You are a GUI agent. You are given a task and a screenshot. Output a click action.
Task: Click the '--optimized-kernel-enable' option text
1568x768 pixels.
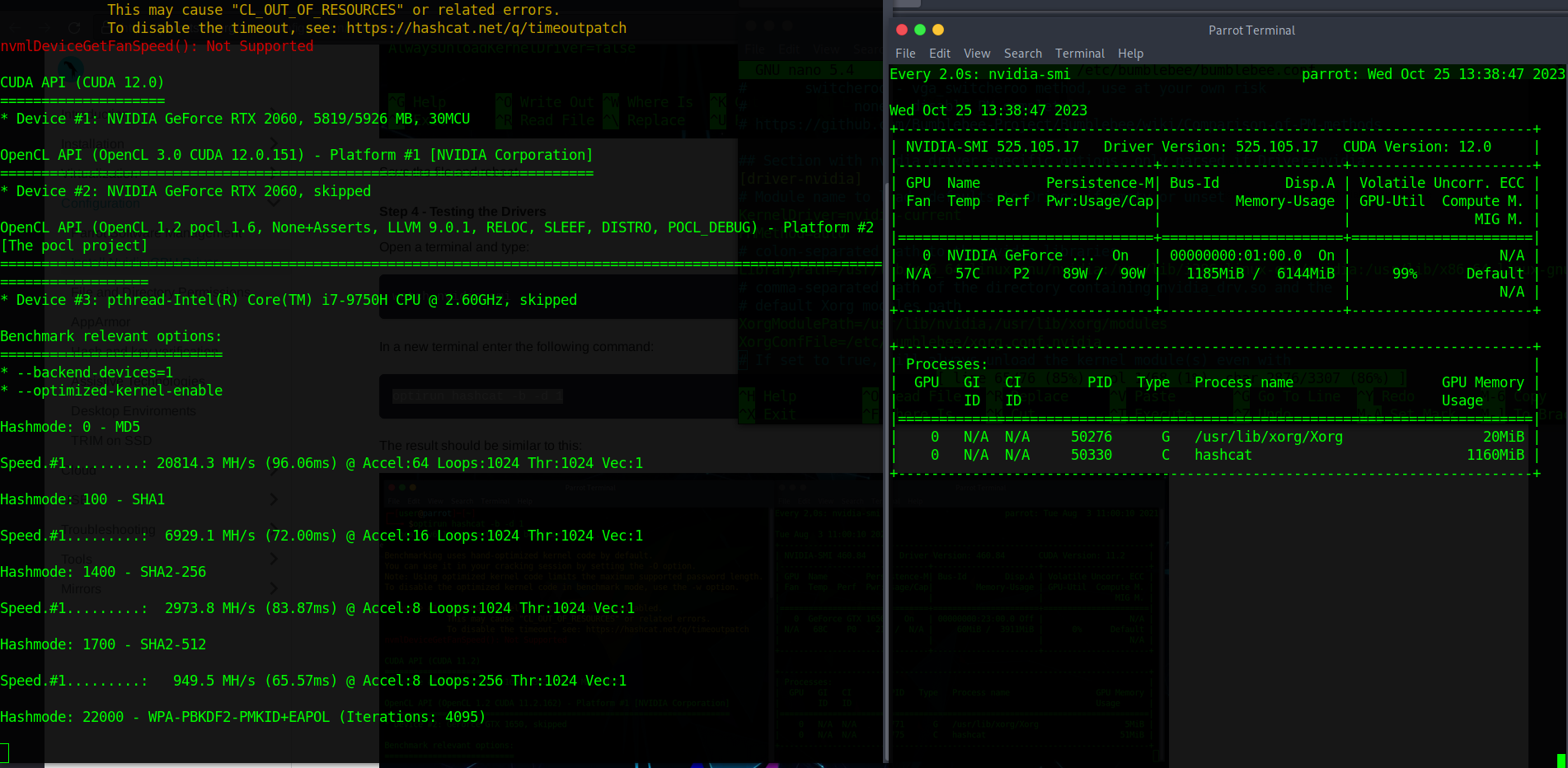coord(120,391)
